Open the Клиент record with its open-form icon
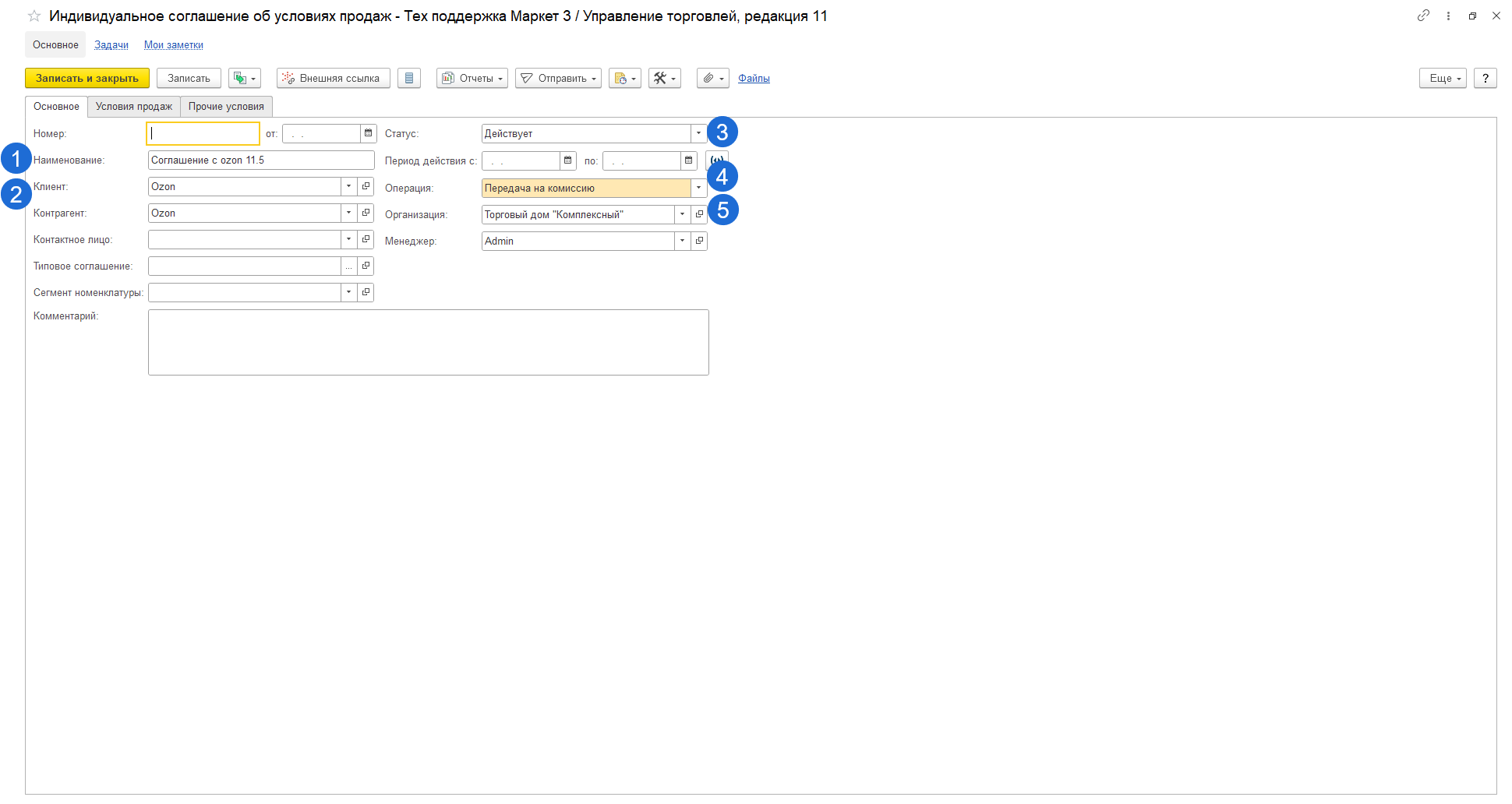Viewport: 1512px width, 804px height. pos(366,187)
